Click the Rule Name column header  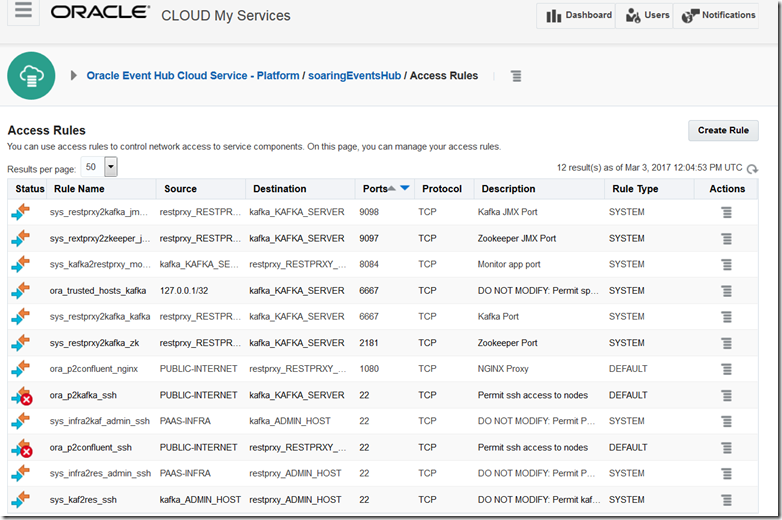(79, 188)
